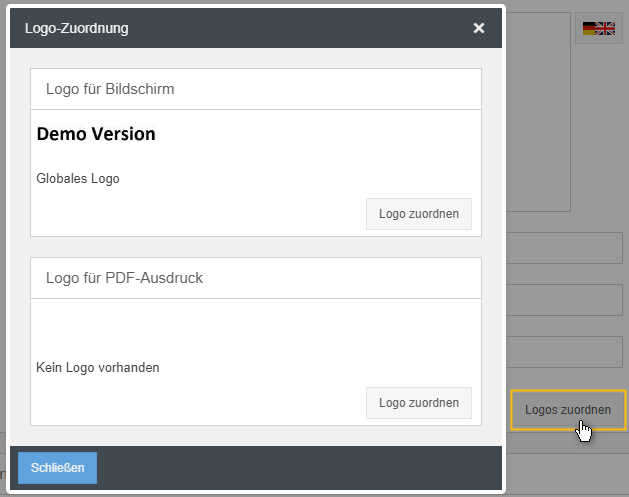Screen dimensions: 629x497
Task: Click the Logo-Zuordnung dialog title
Action: tap(77, 28)
